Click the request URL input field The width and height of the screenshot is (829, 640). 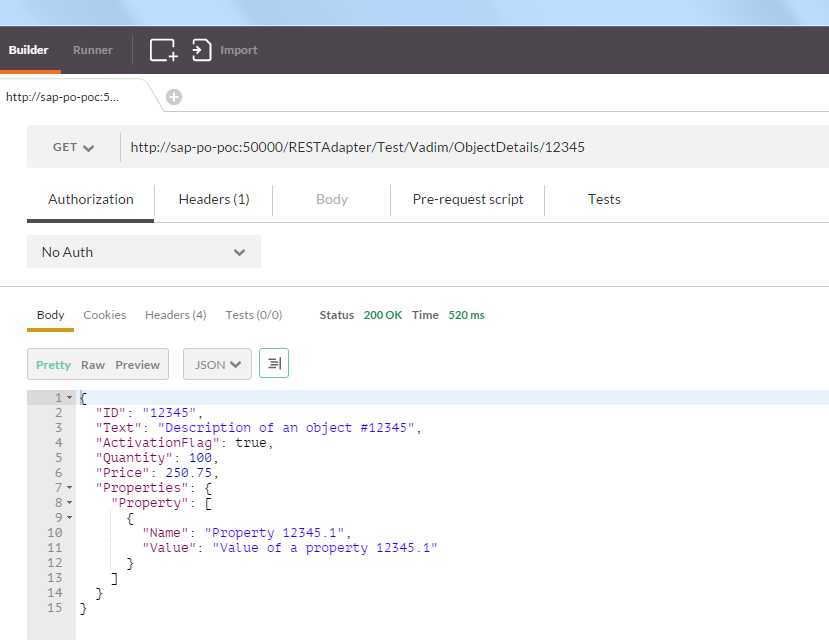pos(474,147)
